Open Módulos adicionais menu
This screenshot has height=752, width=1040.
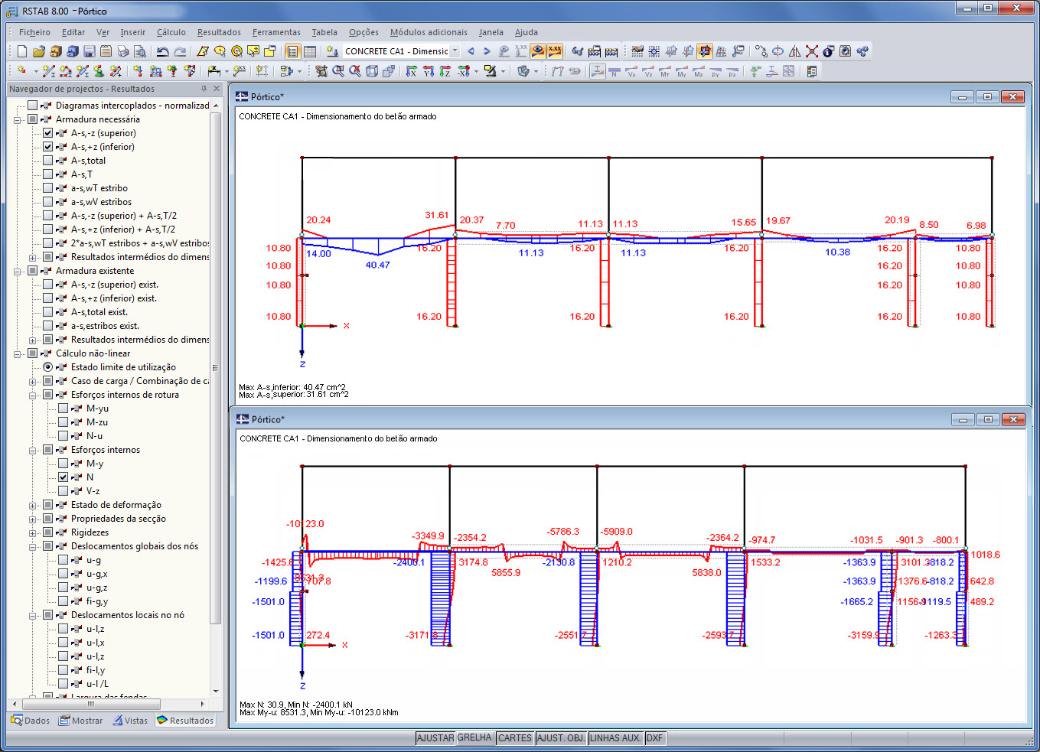(x=428, y=32)
